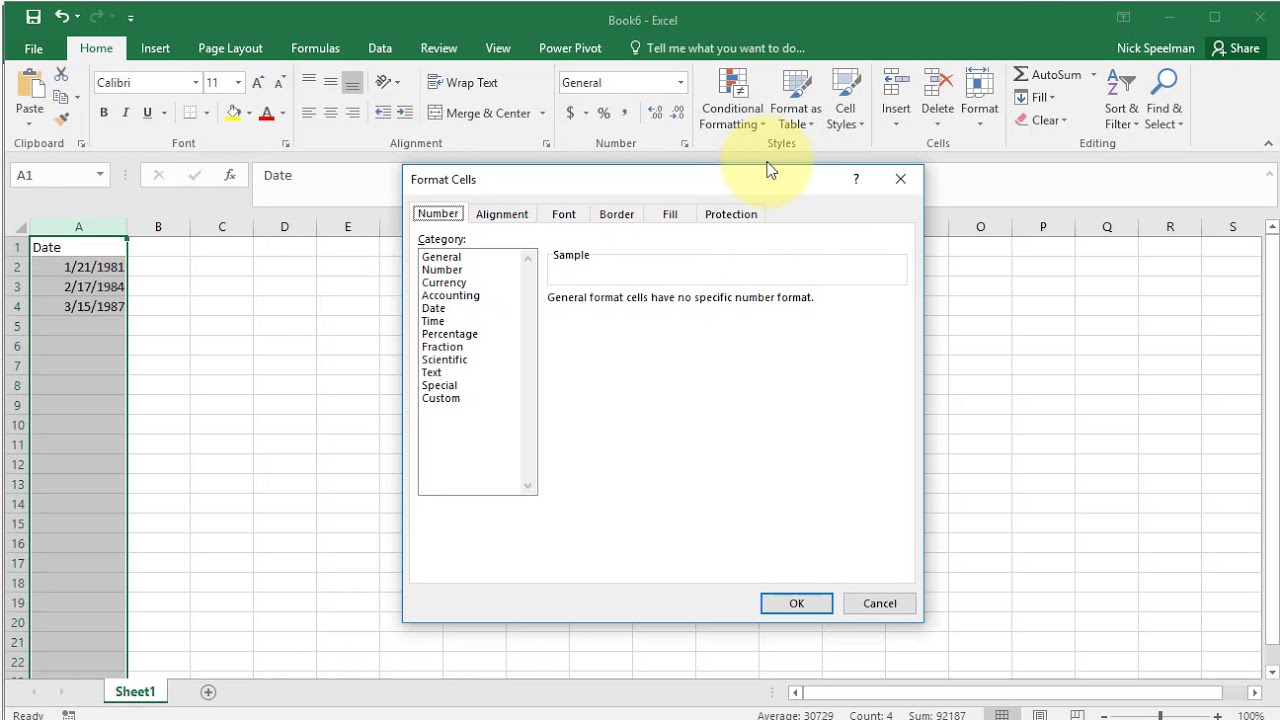Click the Share button
This screenshot has width=1280, height=720.
click(x=1235, y=48)
